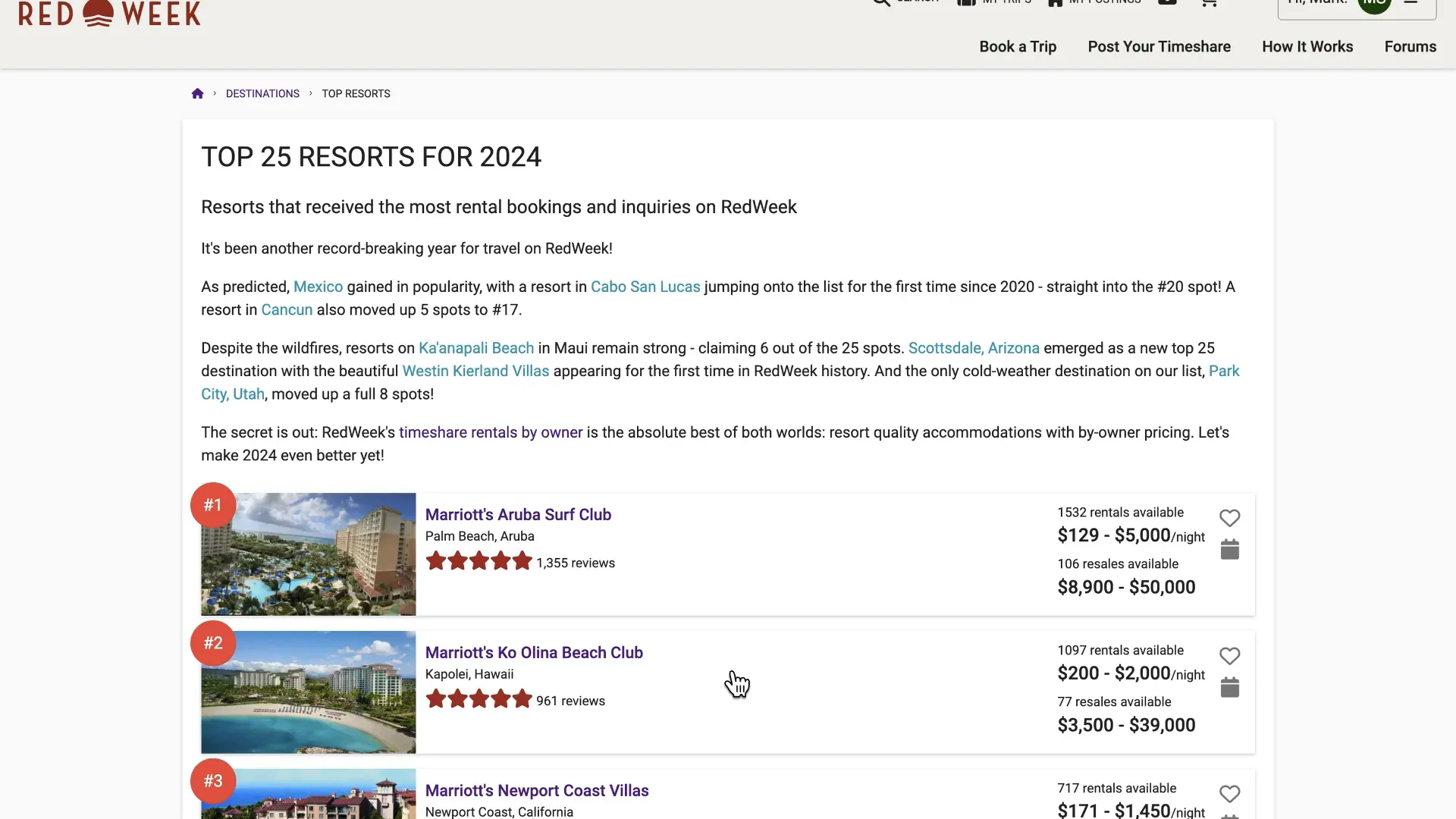Click the Palm Beach, Aruba location text
The height and width of the screenshot is (819, 1456).
coord(479,536)
